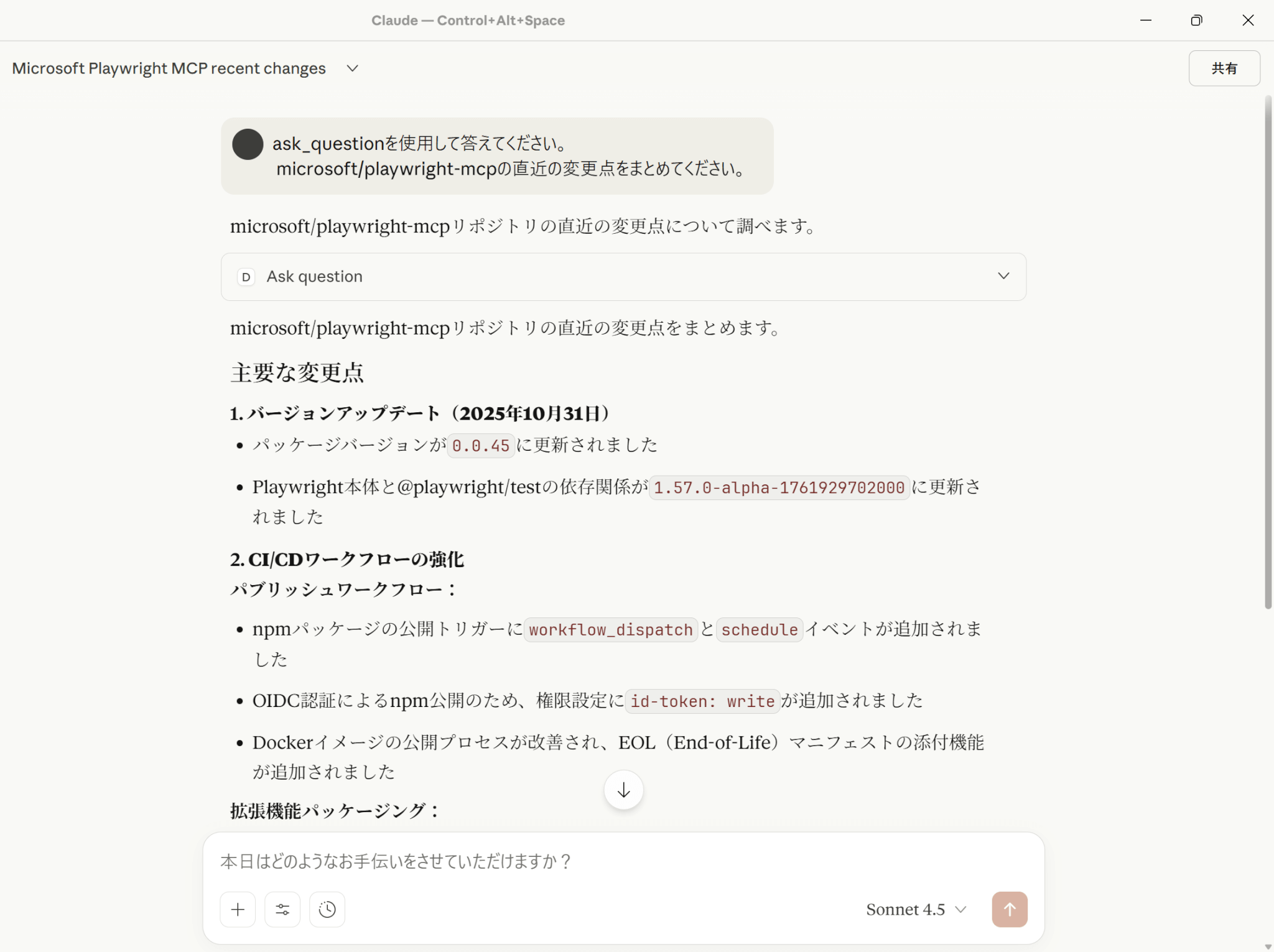Open the Sonnet 4.5 model selector
Viewport: 1274px width, 952px height.
[916, 910]
